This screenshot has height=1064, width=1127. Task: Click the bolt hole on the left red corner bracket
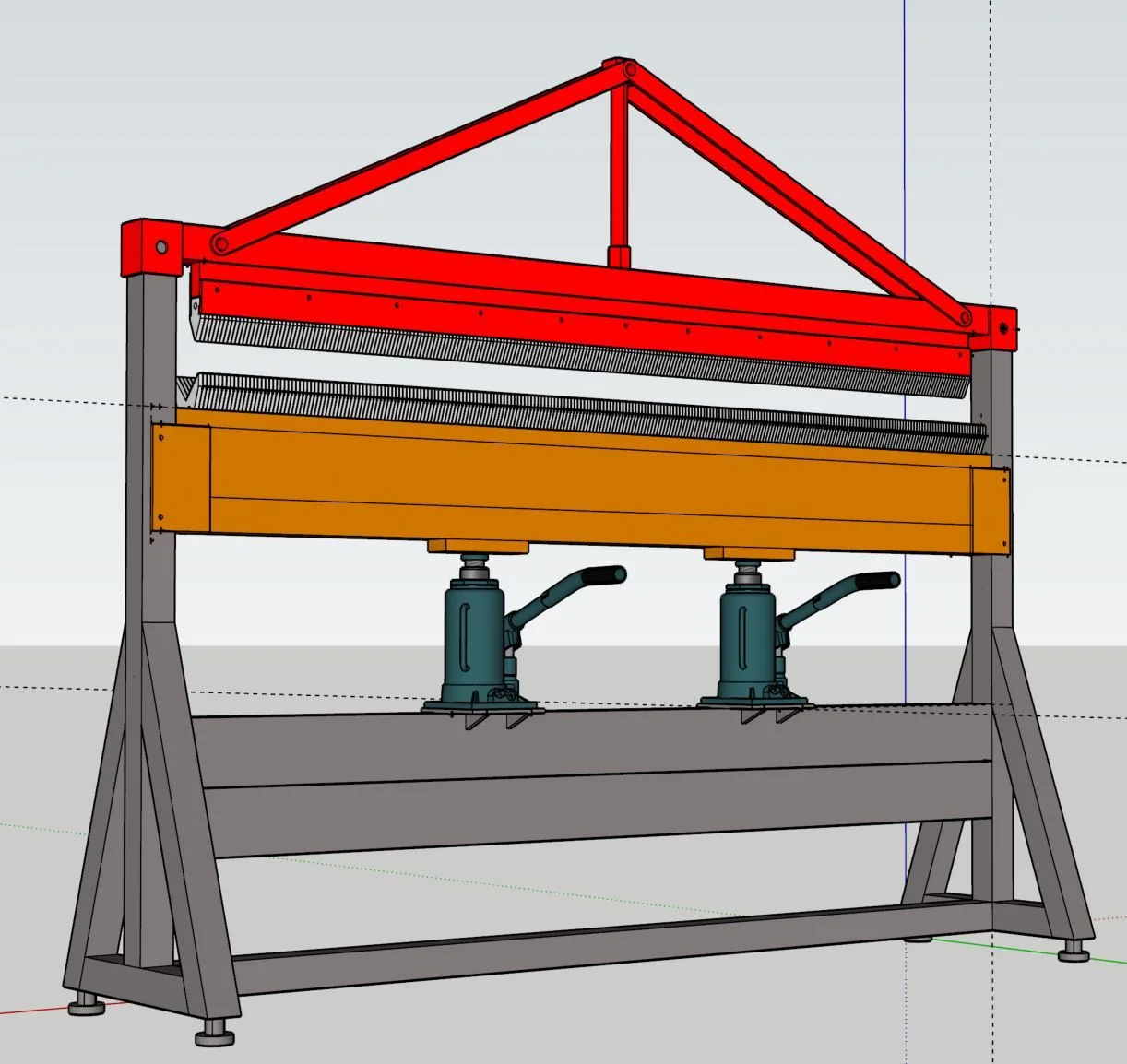point(162,247)
